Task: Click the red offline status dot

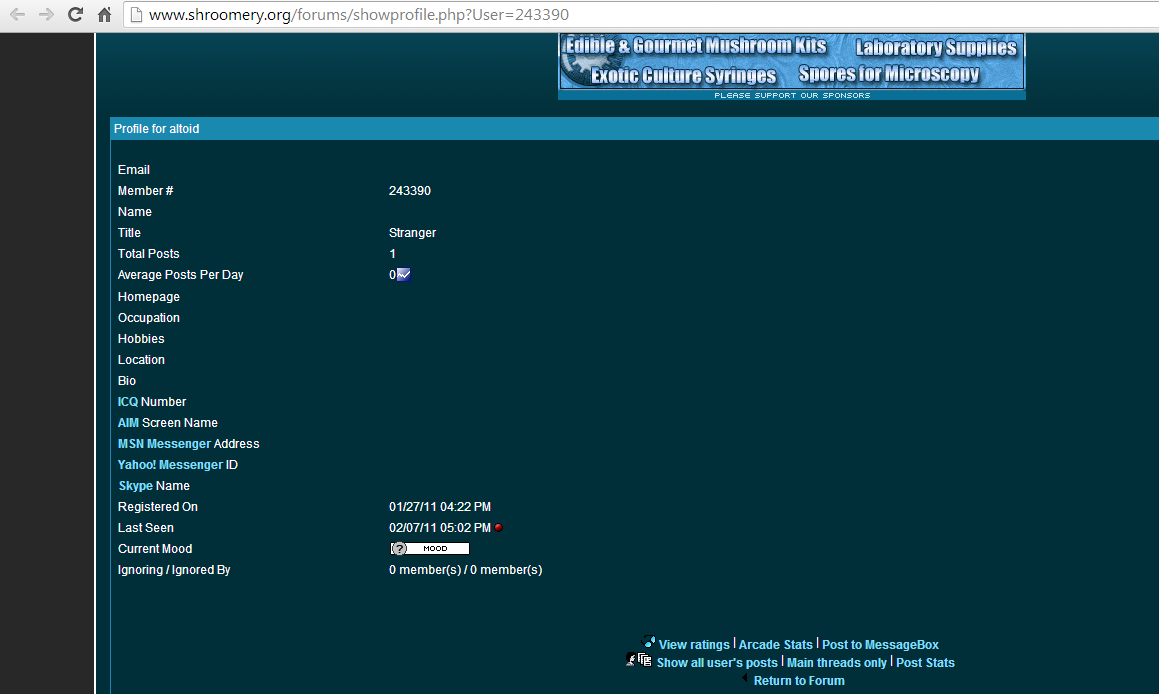Action: (x=498, y=528)
